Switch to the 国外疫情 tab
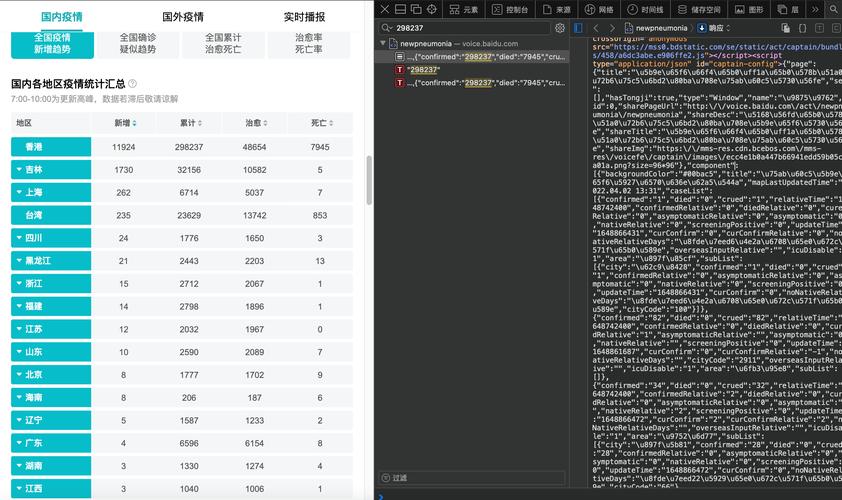Screen dimensions: 842x500 [x=183, y=17]
